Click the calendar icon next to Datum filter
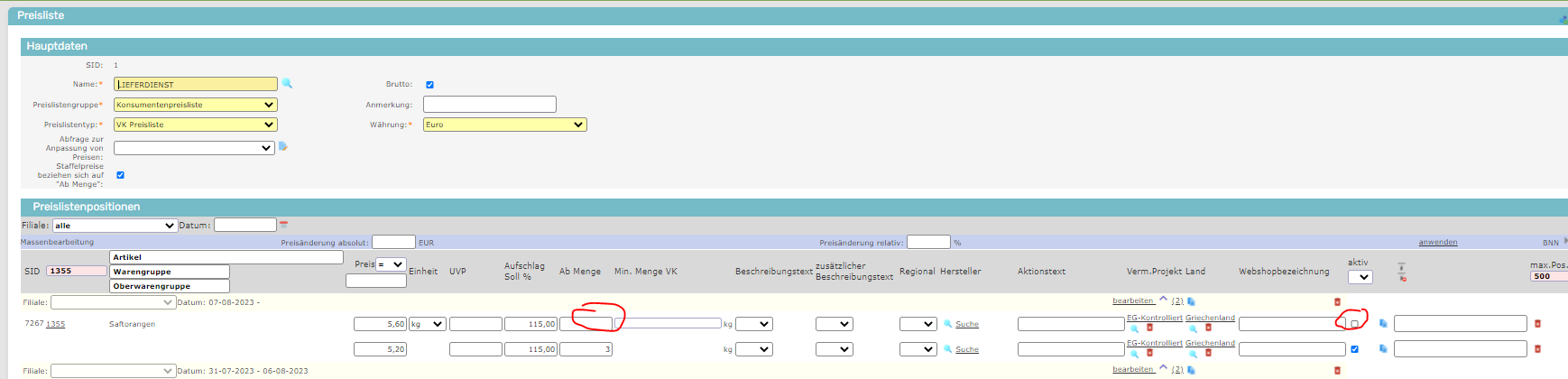This screenshot has width=1568, height=379. (x=283, y=225)
